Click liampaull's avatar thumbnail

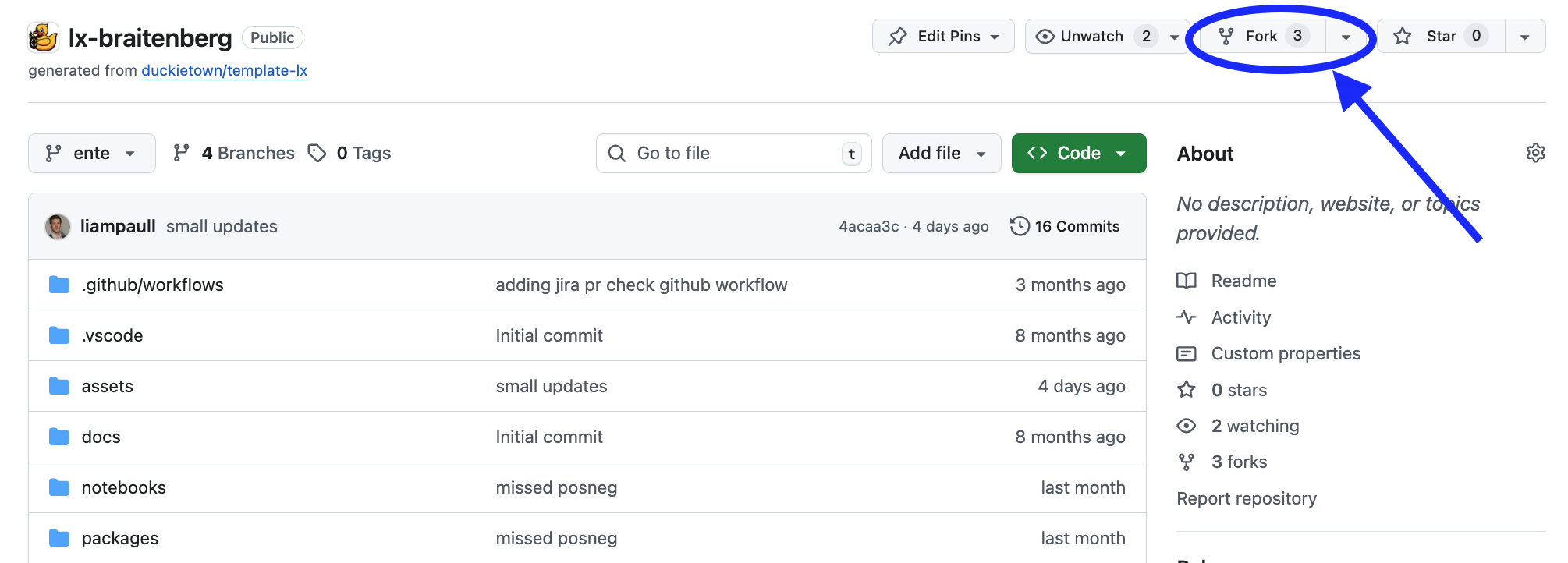tap(58, 227)
